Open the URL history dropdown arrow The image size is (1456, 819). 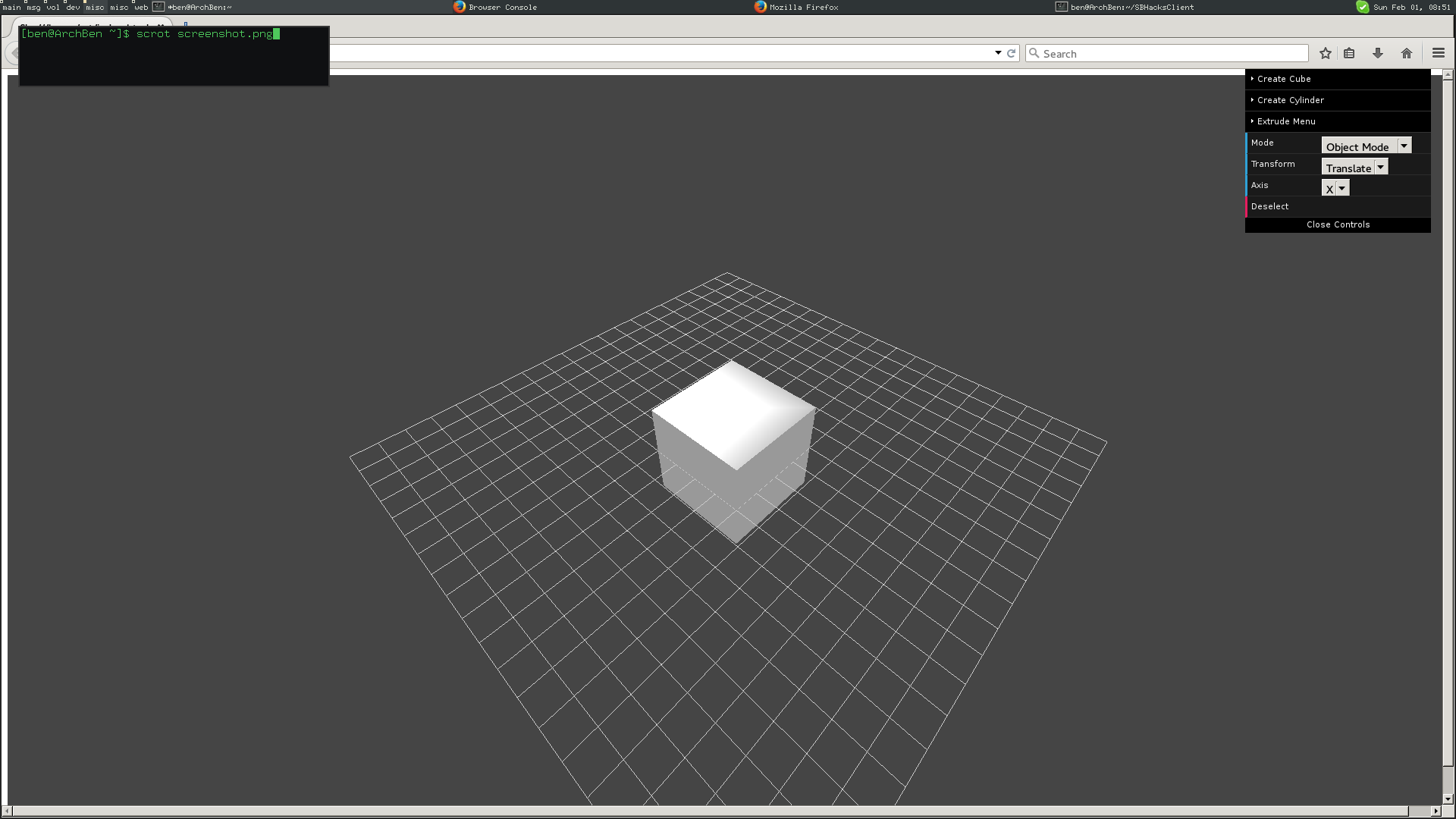point(998,53)
